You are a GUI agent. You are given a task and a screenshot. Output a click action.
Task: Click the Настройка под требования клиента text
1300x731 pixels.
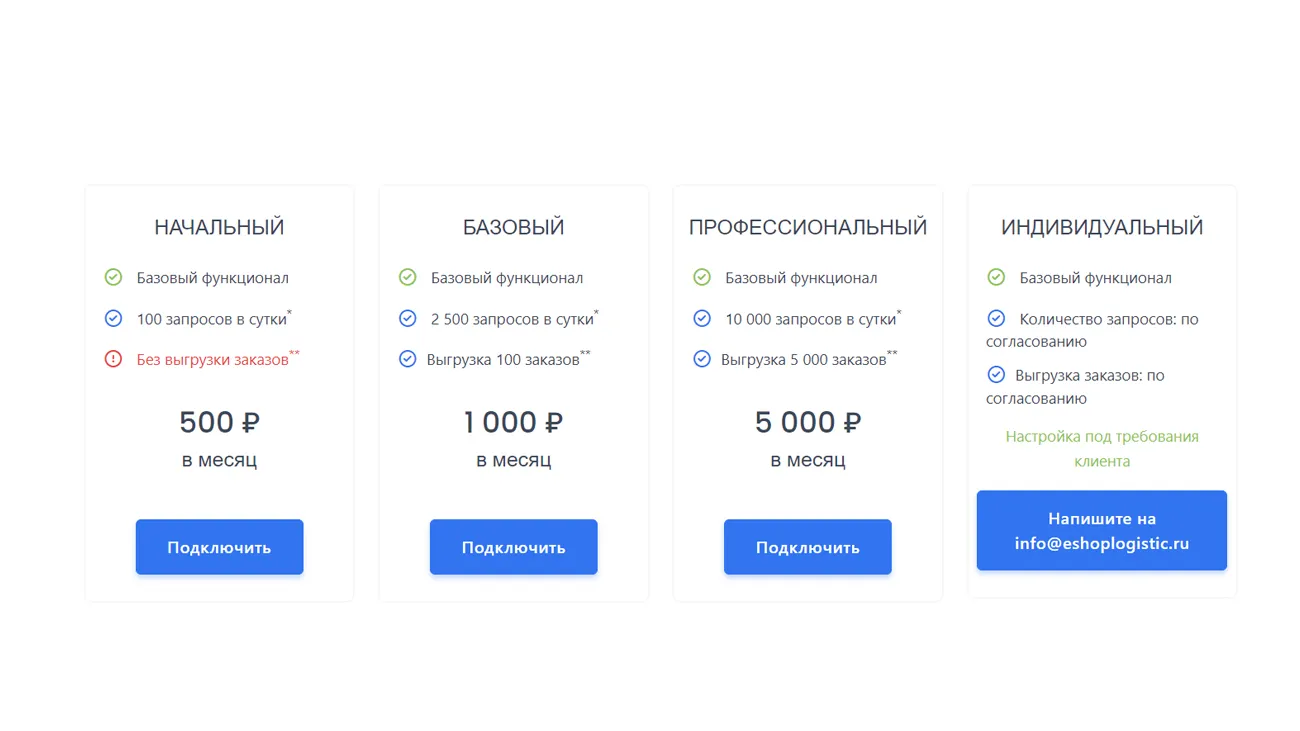pyautogui.click(x=1101, y=449)
